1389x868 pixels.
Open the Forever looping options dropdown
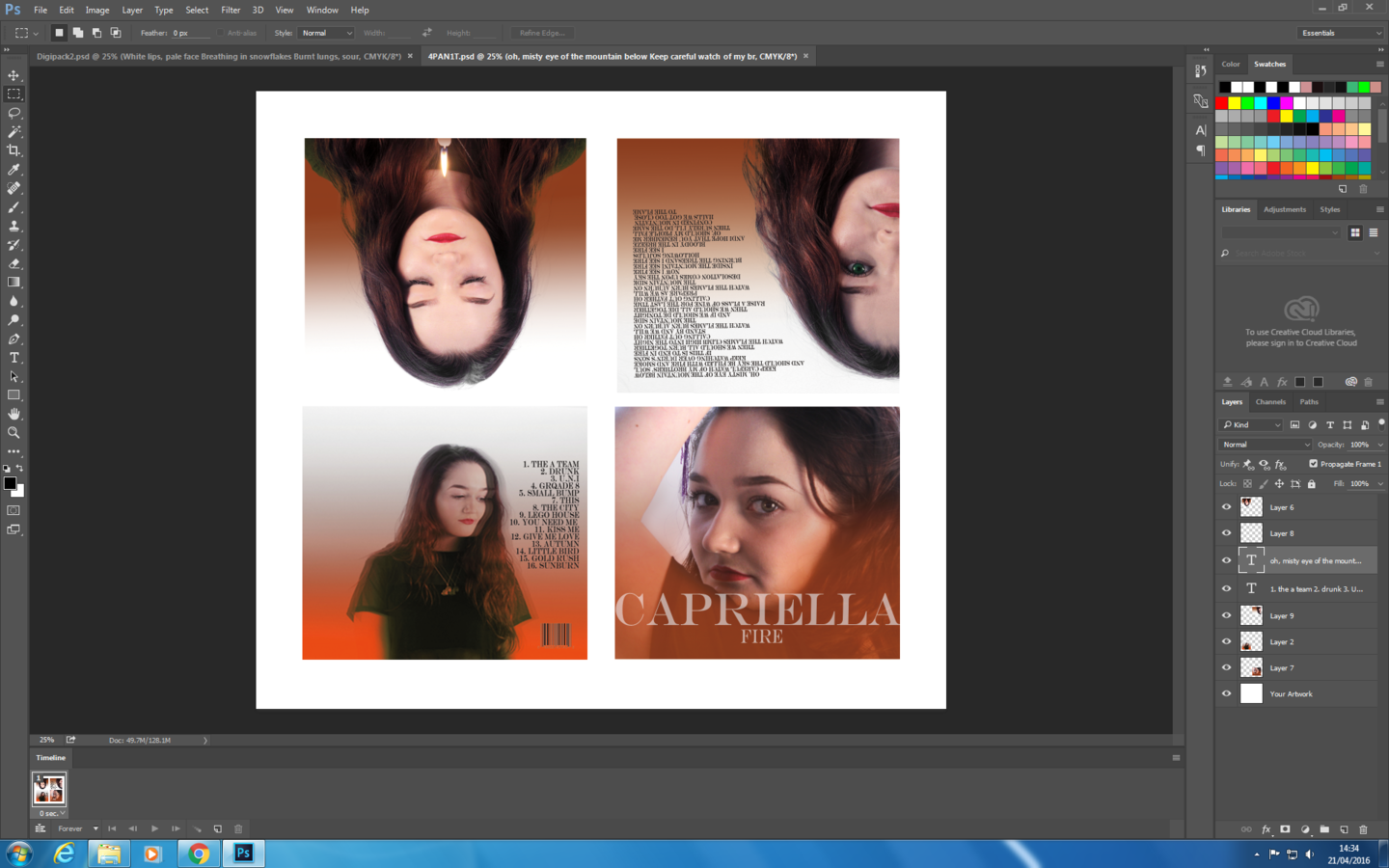[x=78, y=828]
